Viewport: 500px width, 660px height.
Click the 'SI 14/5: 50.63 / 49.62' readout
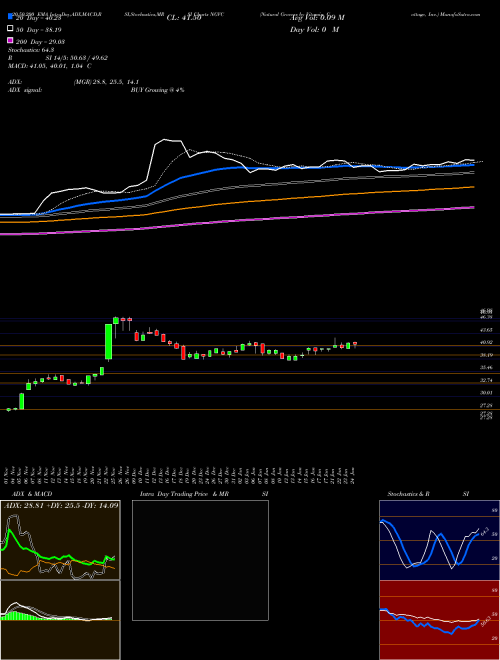tap(77, 58)
